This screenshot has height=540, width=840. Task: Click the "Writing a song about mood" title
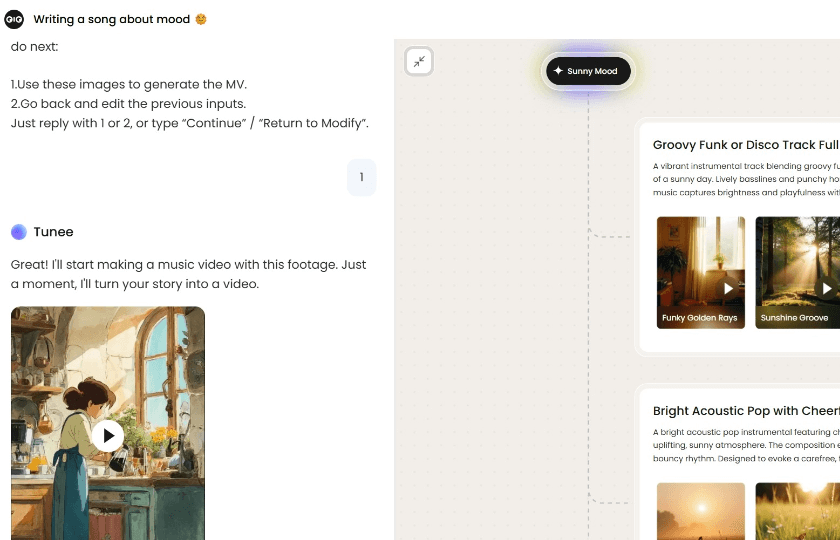coord(111,19)
